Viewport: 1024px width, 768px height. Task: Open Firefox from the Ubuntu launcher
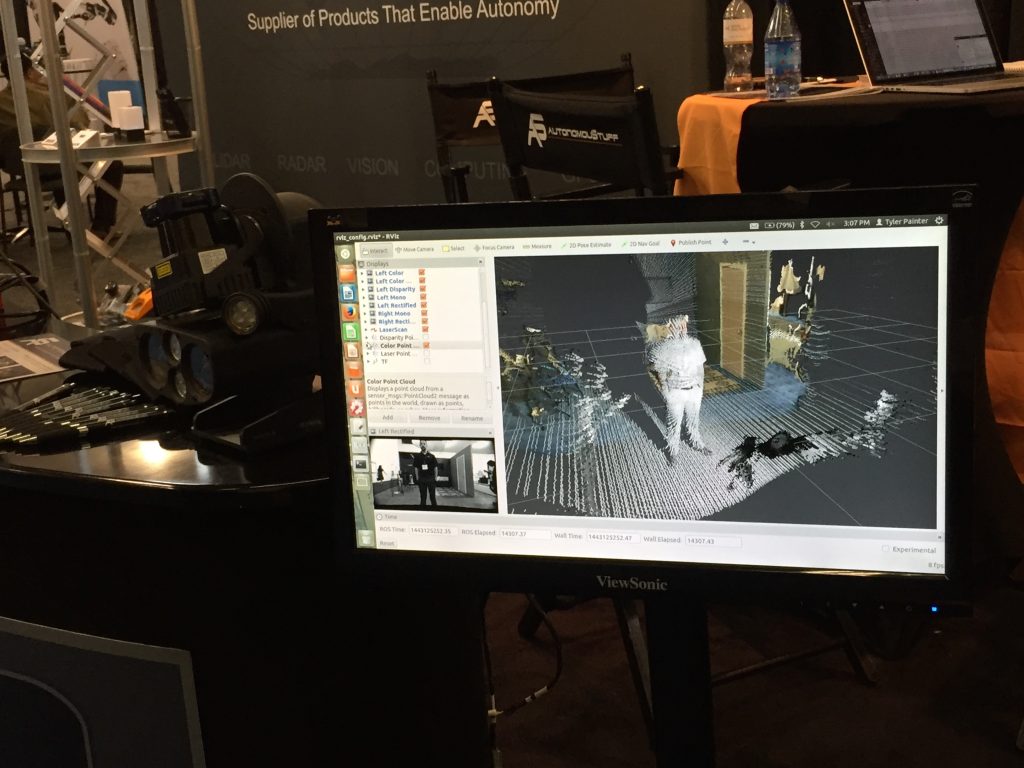349,313
